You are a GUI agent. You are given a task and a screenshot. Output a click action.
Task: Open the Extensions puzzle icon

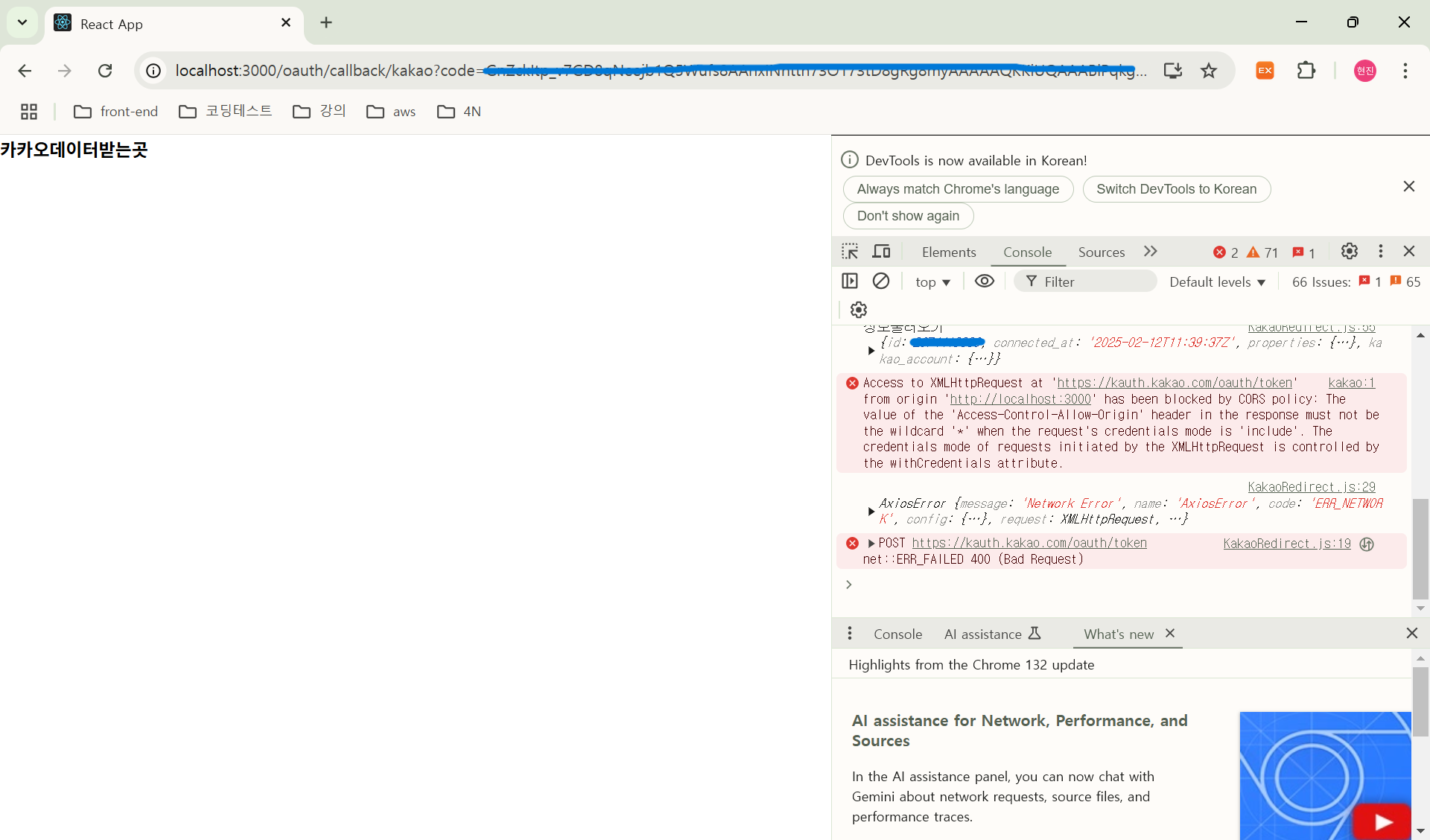pyautogui.click(x=1306, y=71)
